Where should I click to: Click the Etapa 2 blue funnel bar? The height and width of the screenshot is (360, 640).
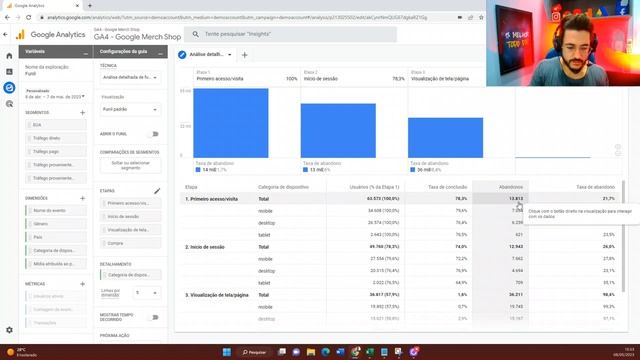338,131
